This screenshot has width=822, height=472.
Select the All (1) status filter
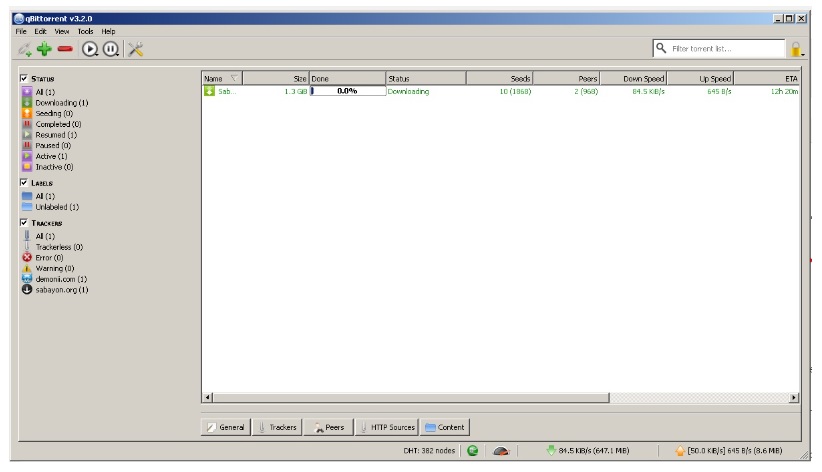(45, 92)
